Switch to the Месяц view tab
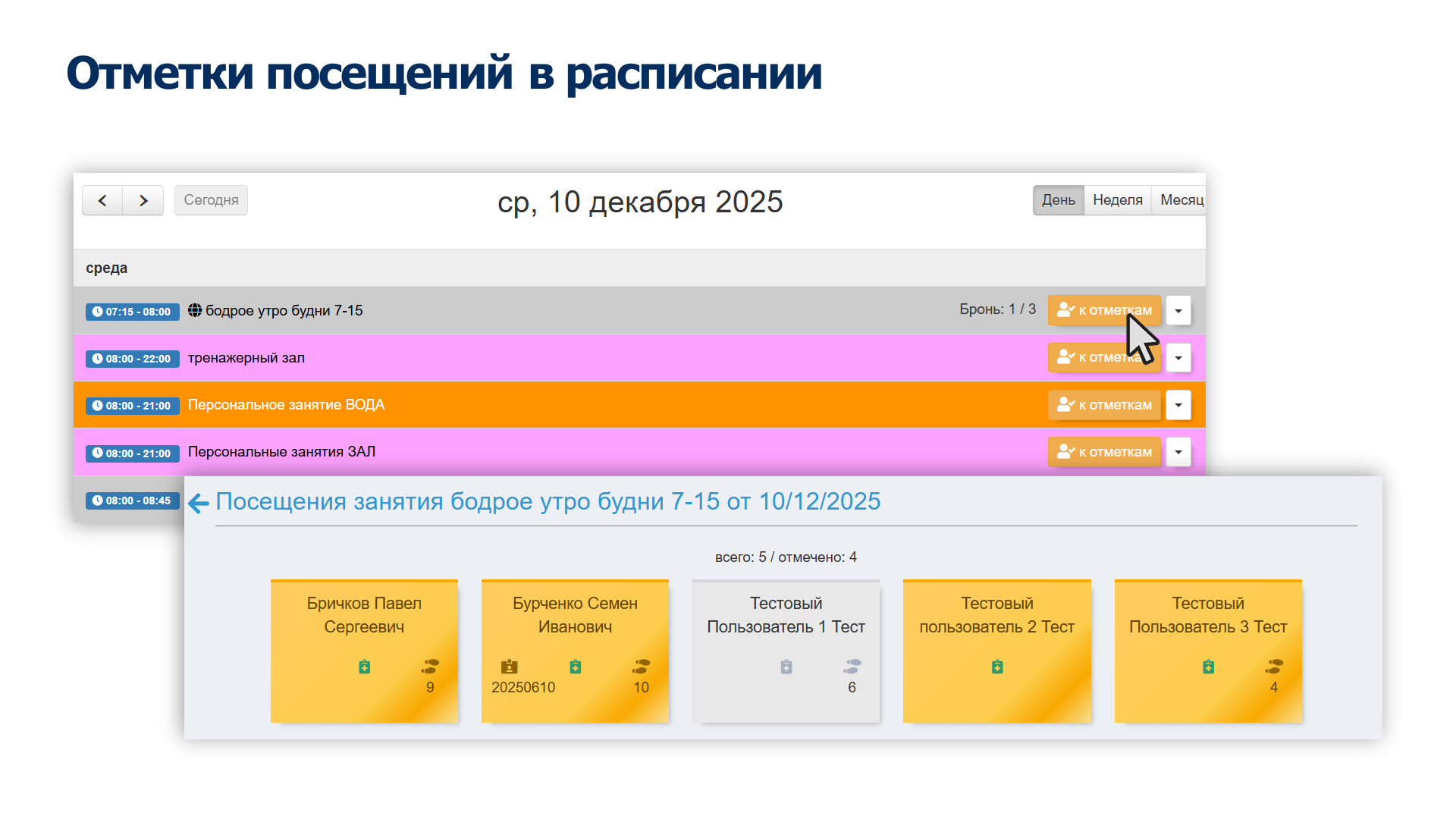Image resolution: width=1456 pixels, height=819 pixels. pos(1180,200)
